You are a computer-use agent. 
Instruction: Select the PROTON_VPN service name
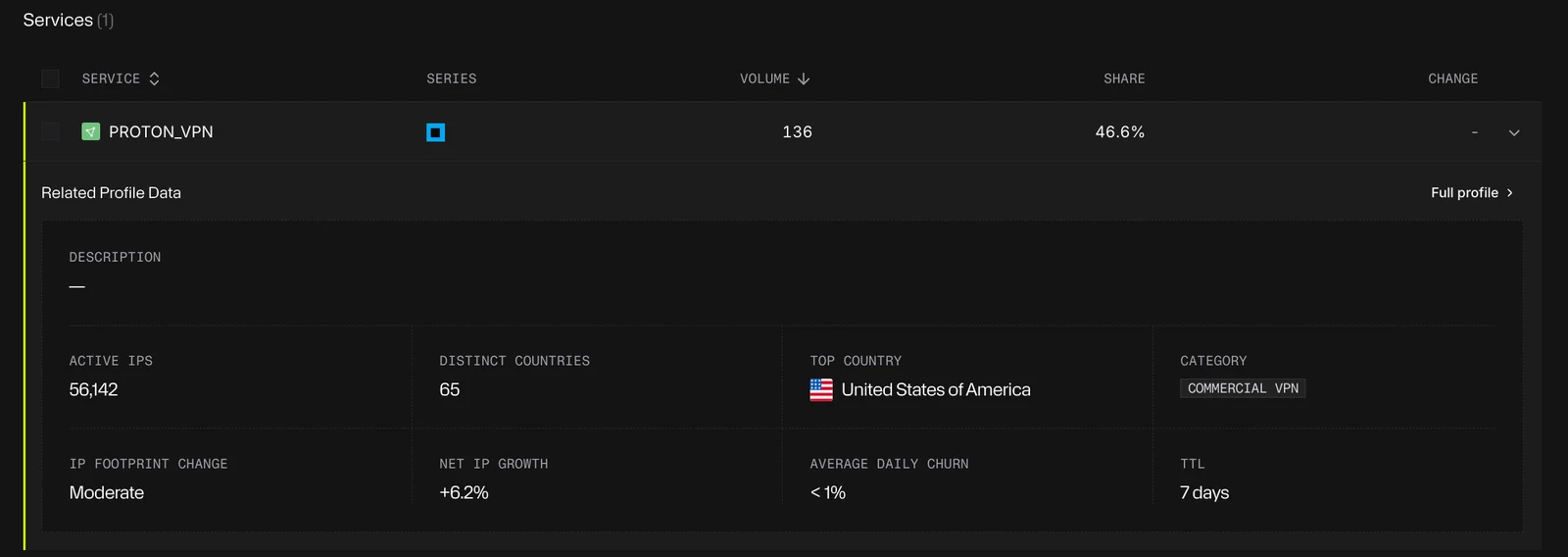[x=161, y=131]
